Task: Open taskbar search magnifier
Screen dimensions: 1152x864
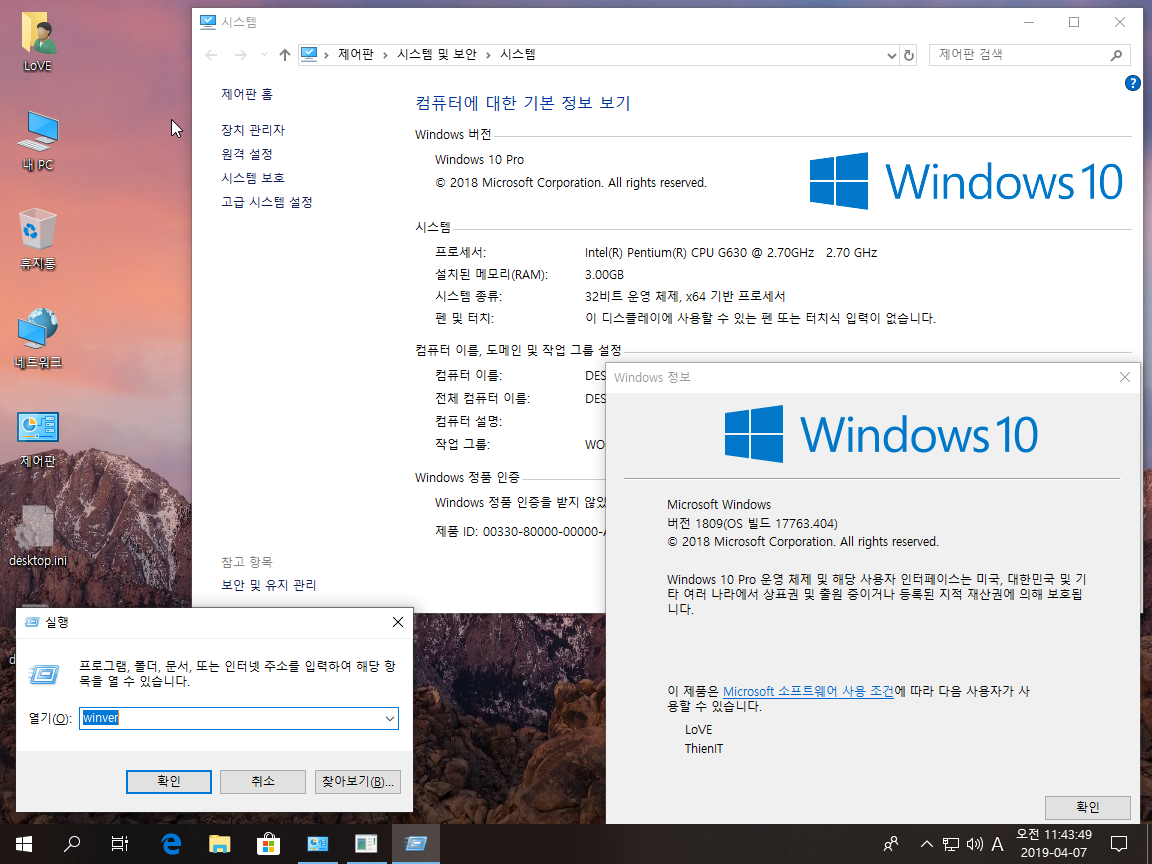Action: click(x=72, y=844)
